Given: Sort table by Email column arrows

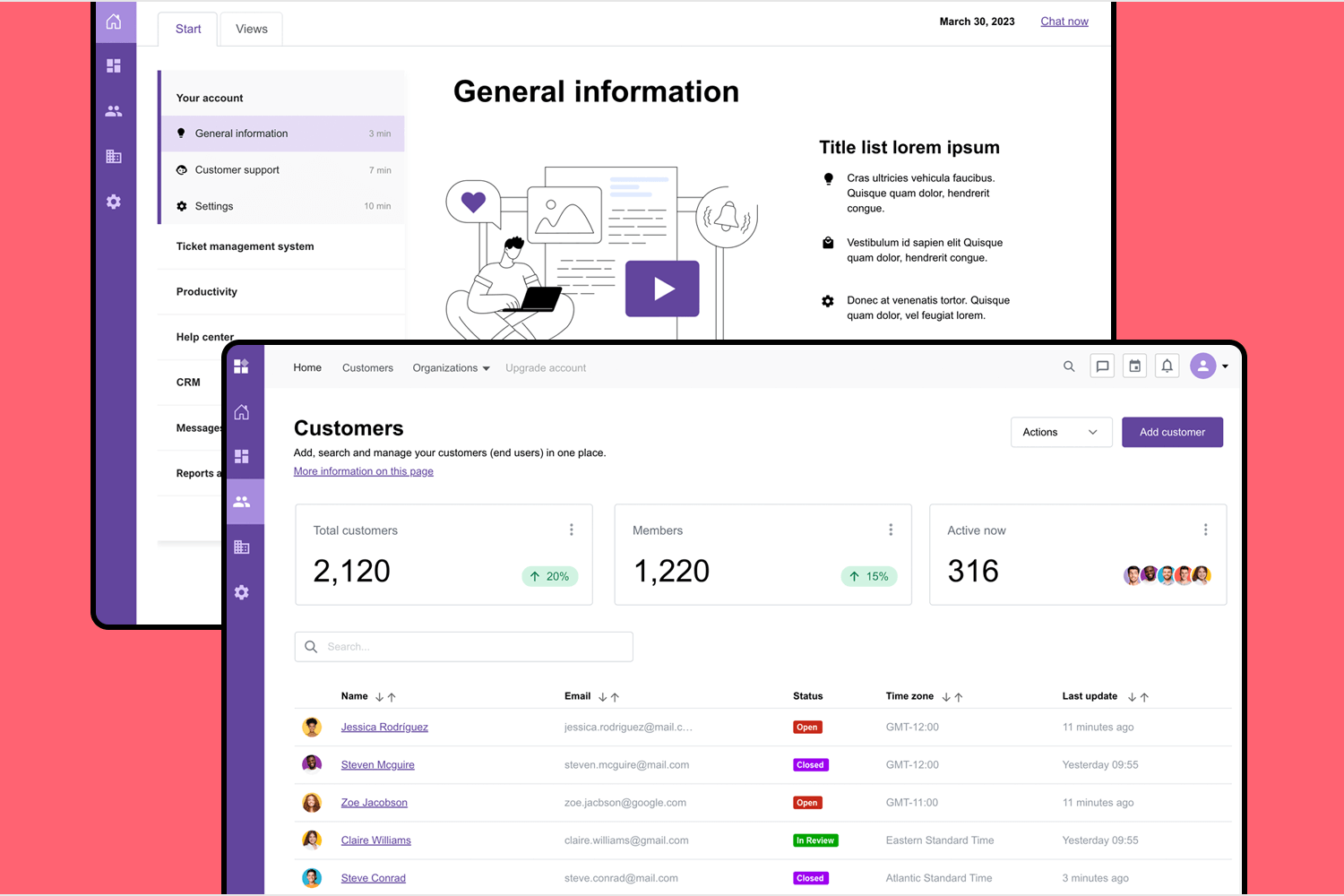Looking at the screenshot, I should (608, 697).
